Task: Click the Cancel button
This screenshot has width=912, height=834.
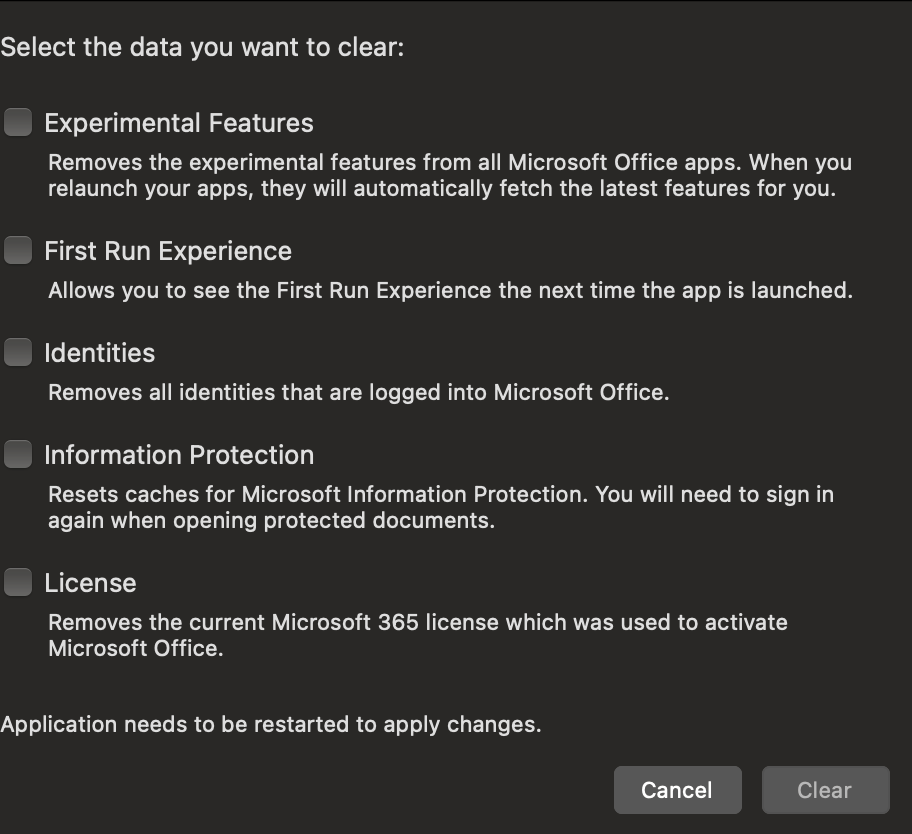Action: click(x=677, y=790)
